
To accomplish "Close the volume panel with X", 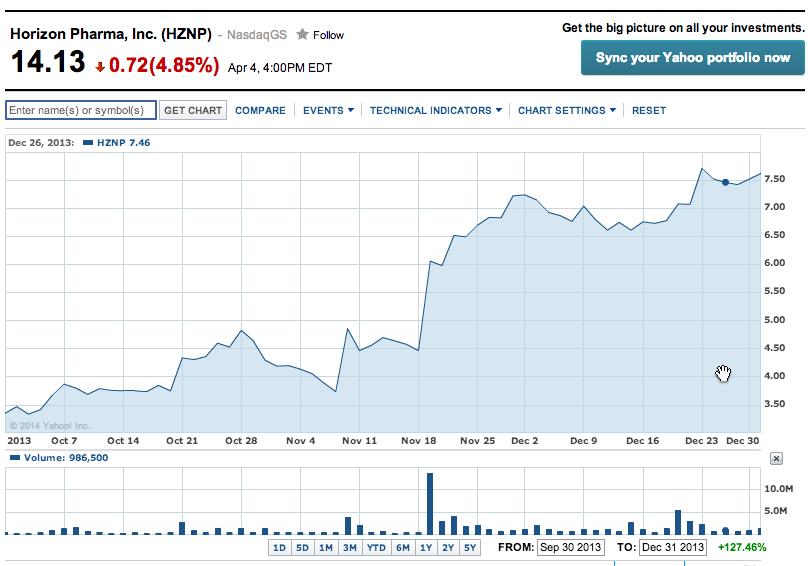I will [x=776, y=458].
